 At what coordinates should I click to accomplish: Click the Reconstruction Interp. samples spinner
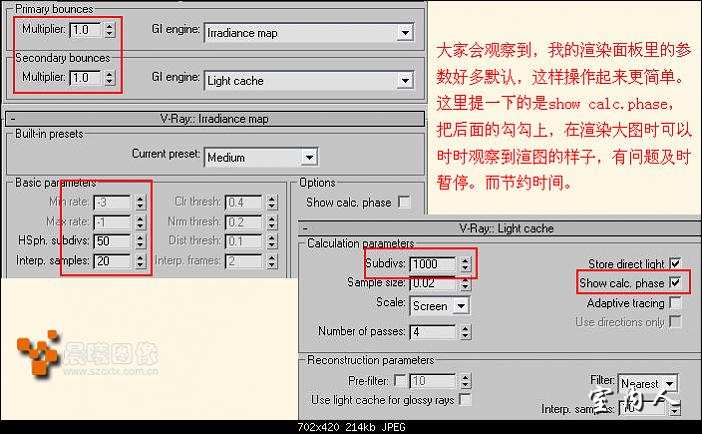point(675,408)
